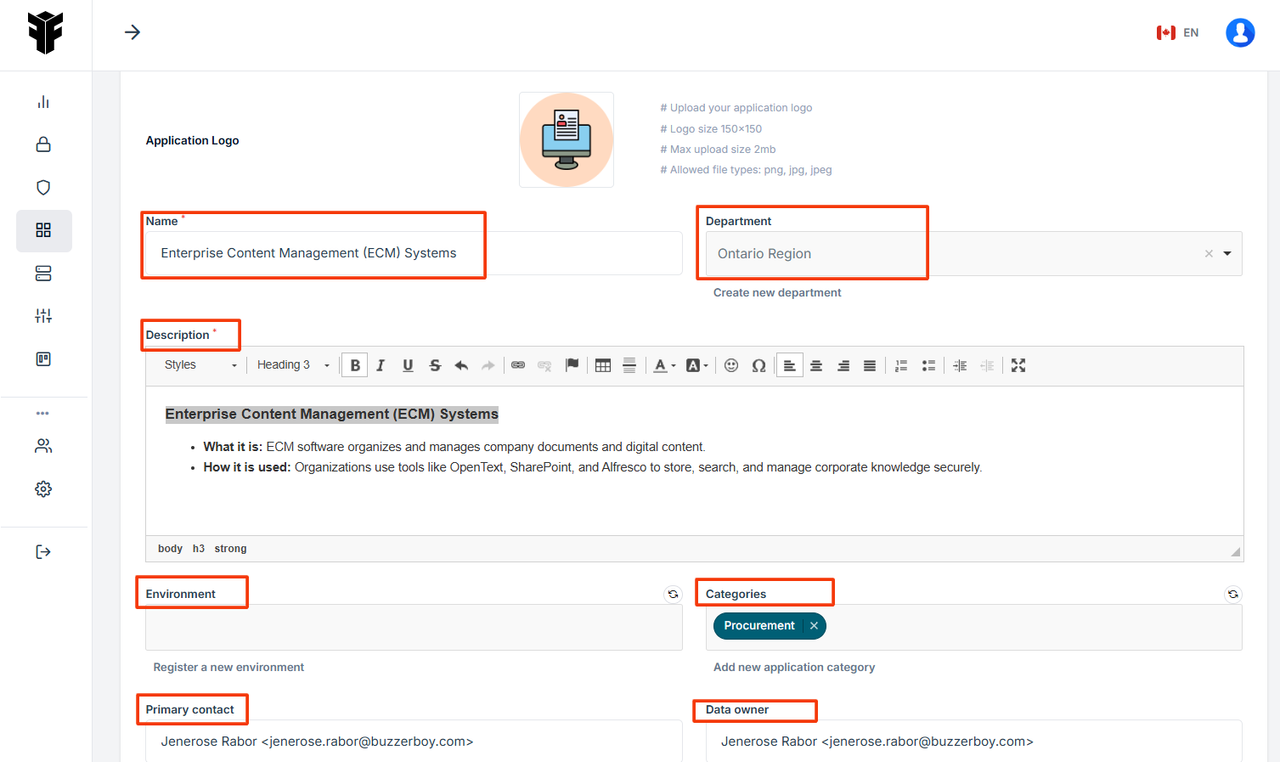Open the Styles dropdown
Screen dimensions: 1280x762
point(200,365)
